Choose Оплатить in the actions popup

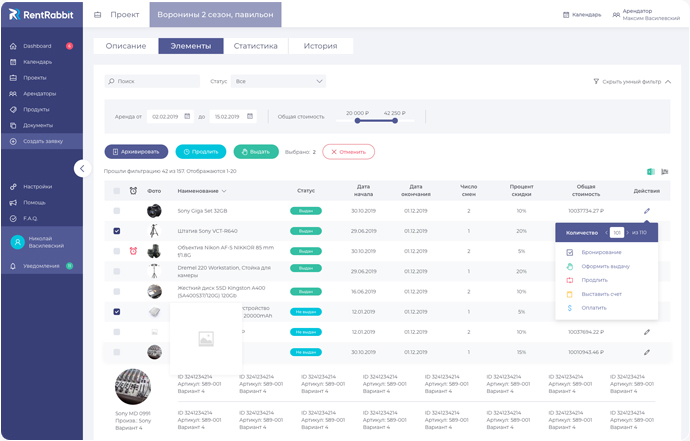pos(594,308)
